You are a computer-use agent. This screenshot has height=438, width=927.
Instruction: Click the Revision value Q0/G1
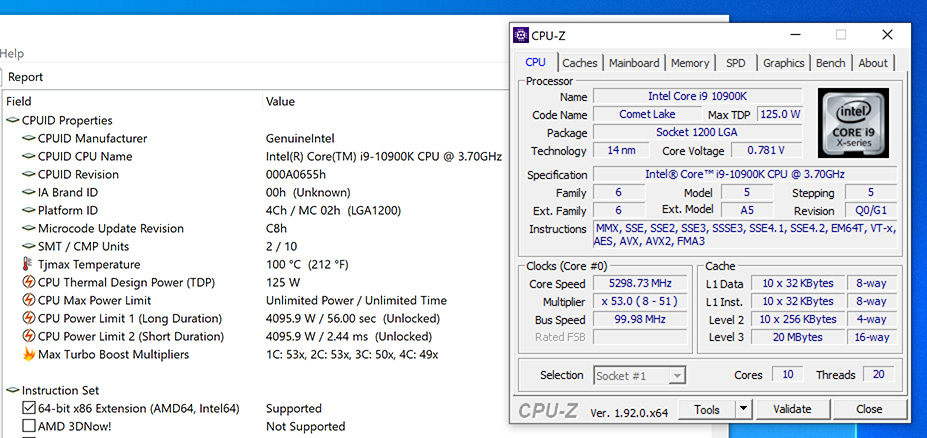pos(871,210)
